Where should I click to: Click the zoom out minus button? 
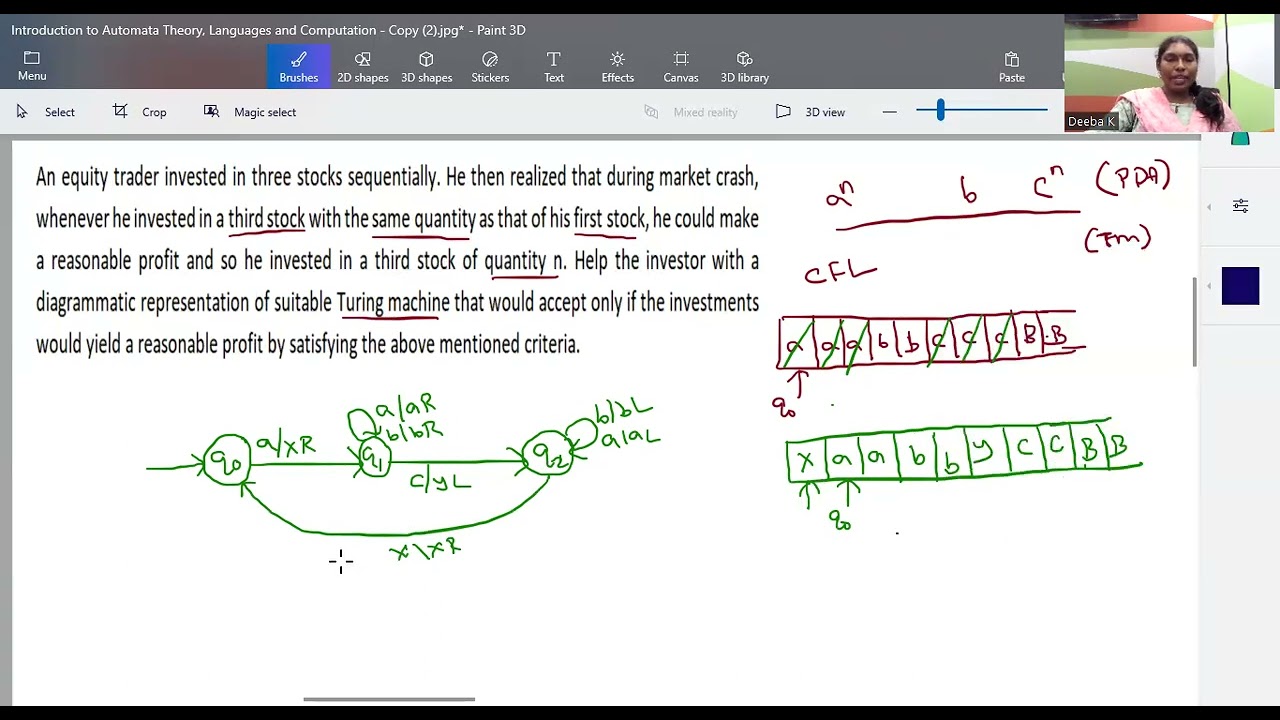pyautogui.click(x=889, y=112)
